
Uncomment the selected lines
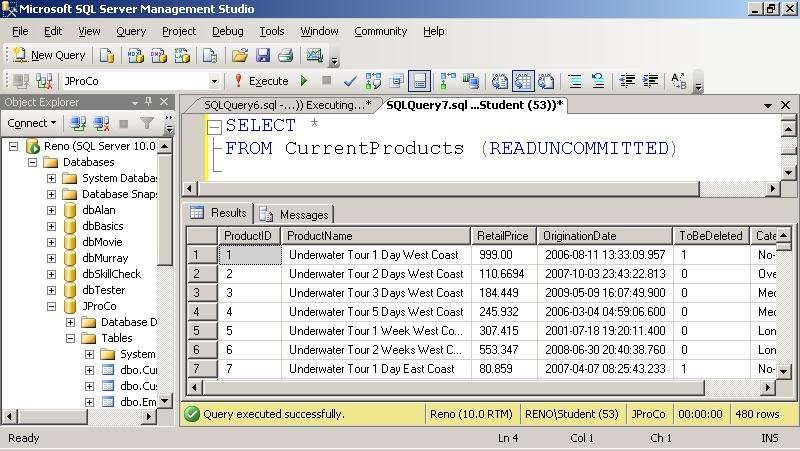tap(598, 81)
